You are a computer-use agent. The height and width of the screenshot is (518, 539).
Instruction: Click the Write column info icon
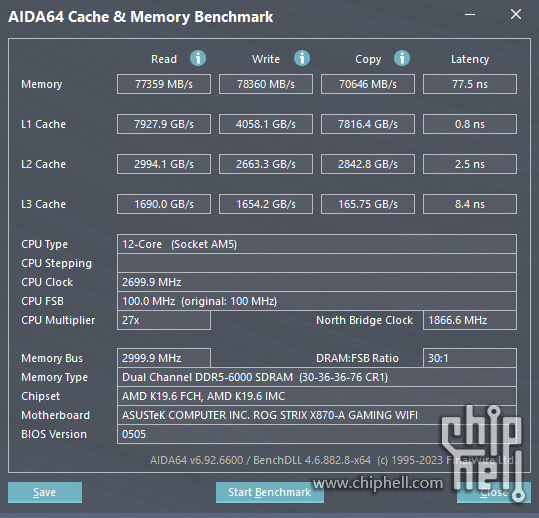point(302,58)
